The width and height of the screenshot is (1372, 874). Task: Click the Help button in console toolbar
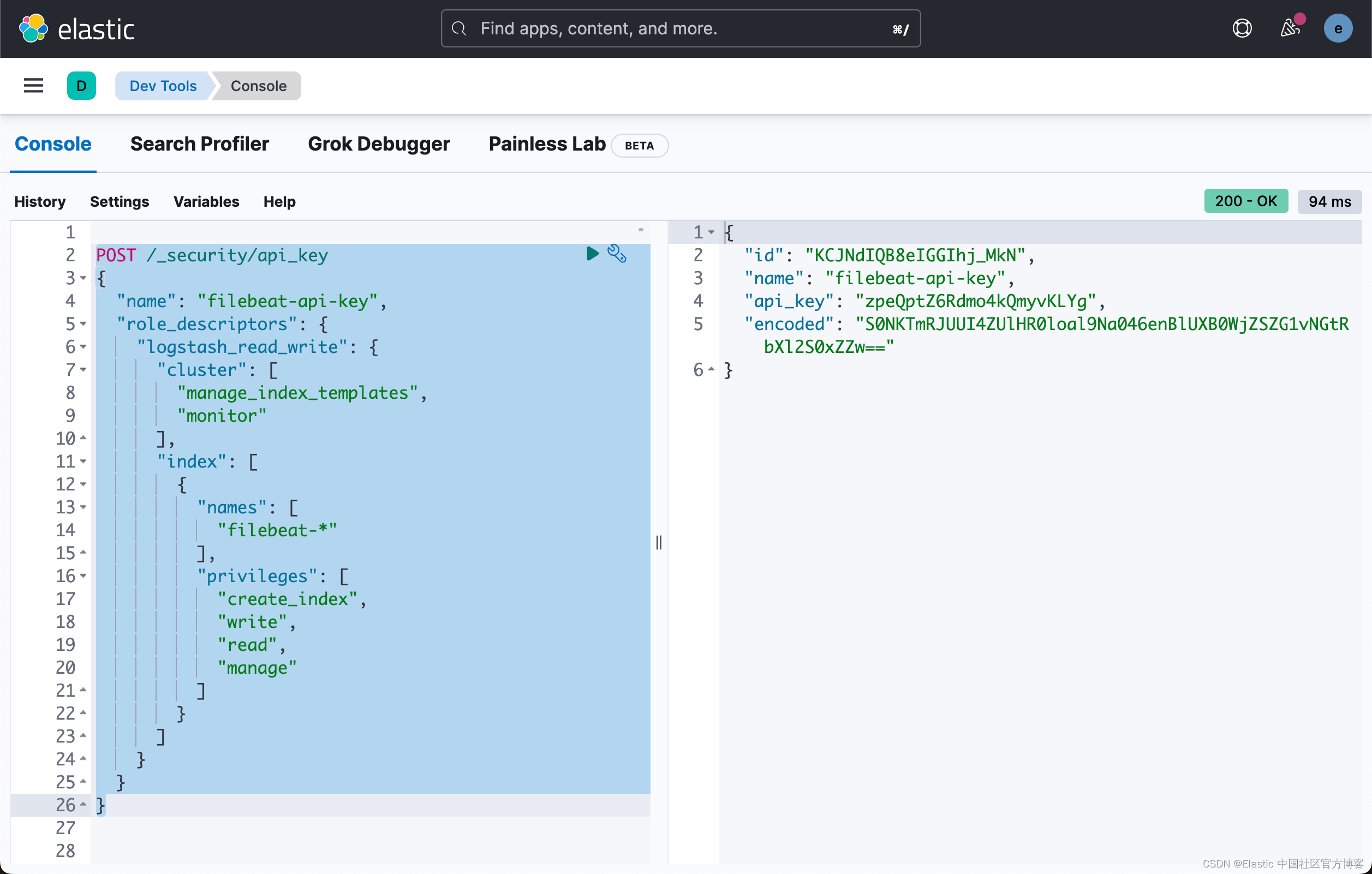tap(279, 201)
